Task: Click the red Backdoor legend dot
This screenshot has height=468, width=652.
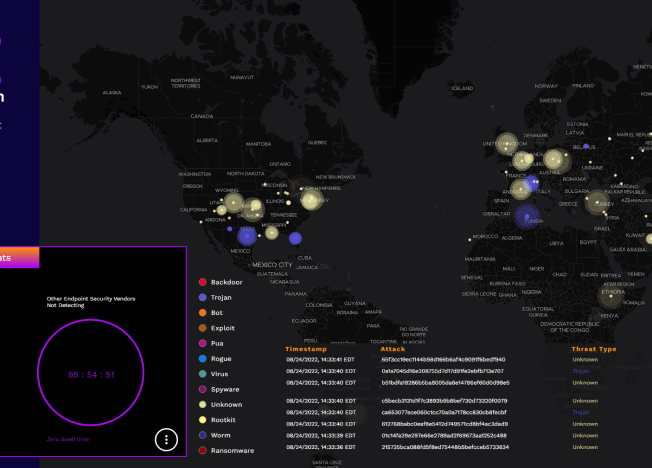Action: (203, 283)
